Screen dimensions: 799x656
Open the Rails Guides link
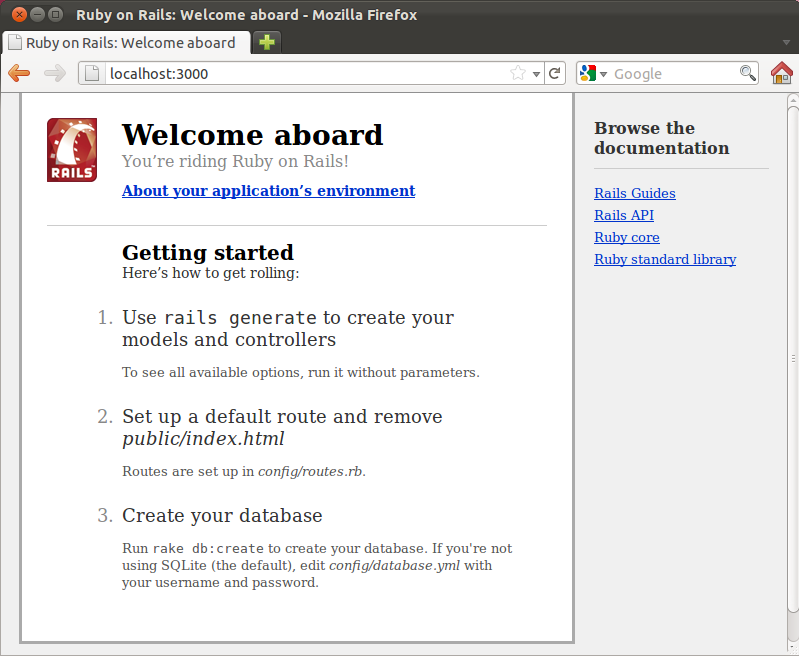[635, 193]
